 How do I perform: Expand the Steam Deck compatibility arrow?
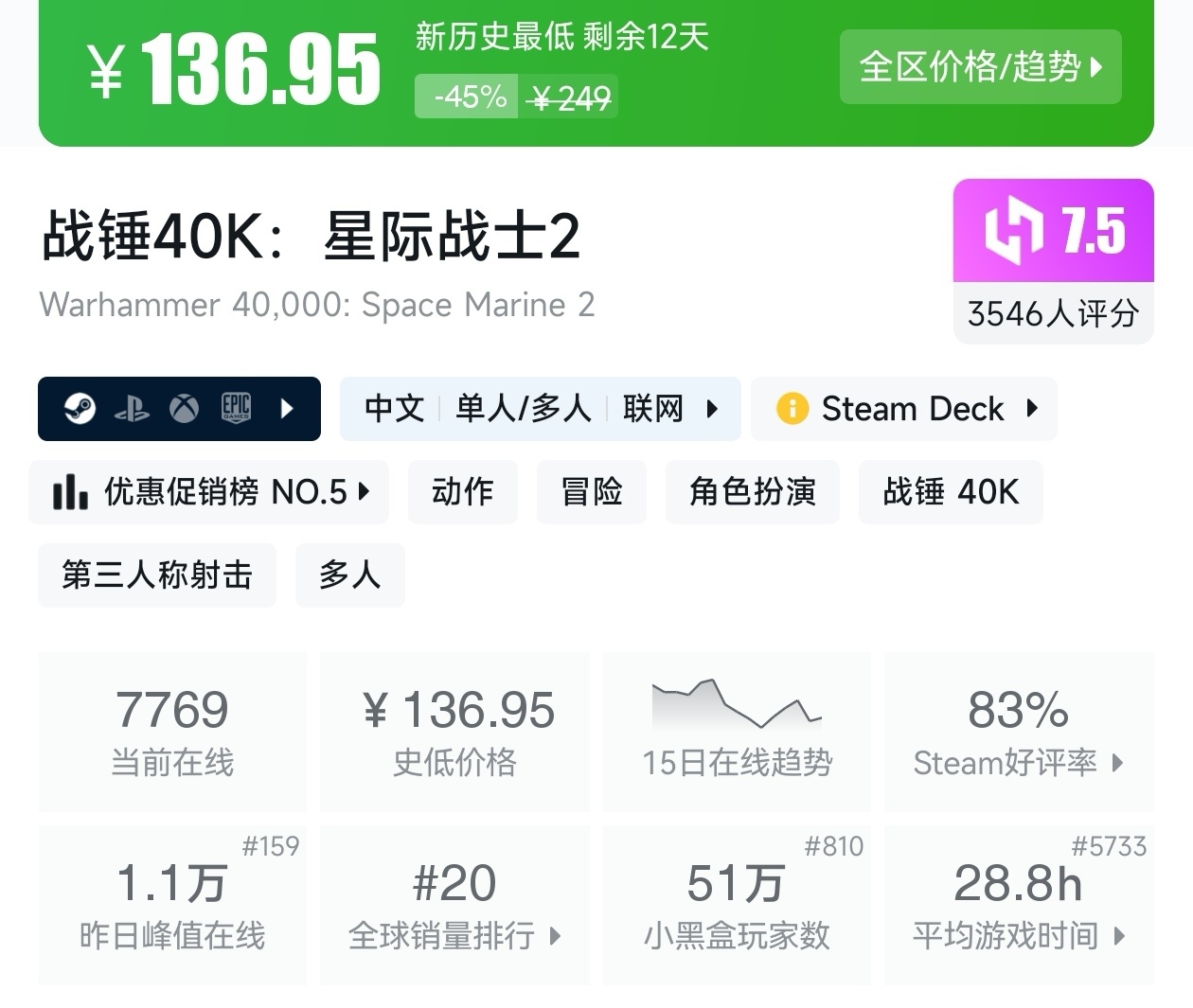[1032, 409]
